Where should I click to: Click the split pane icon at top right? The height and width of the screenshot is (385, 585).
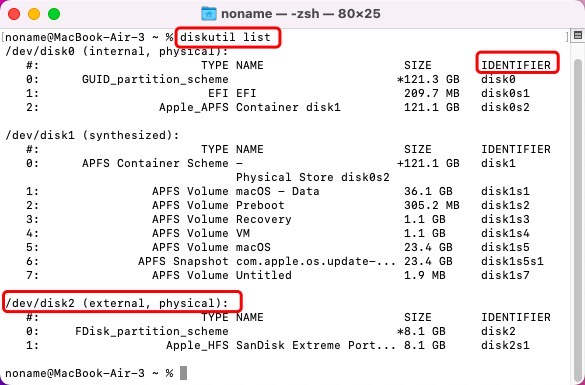pos(578,35)
